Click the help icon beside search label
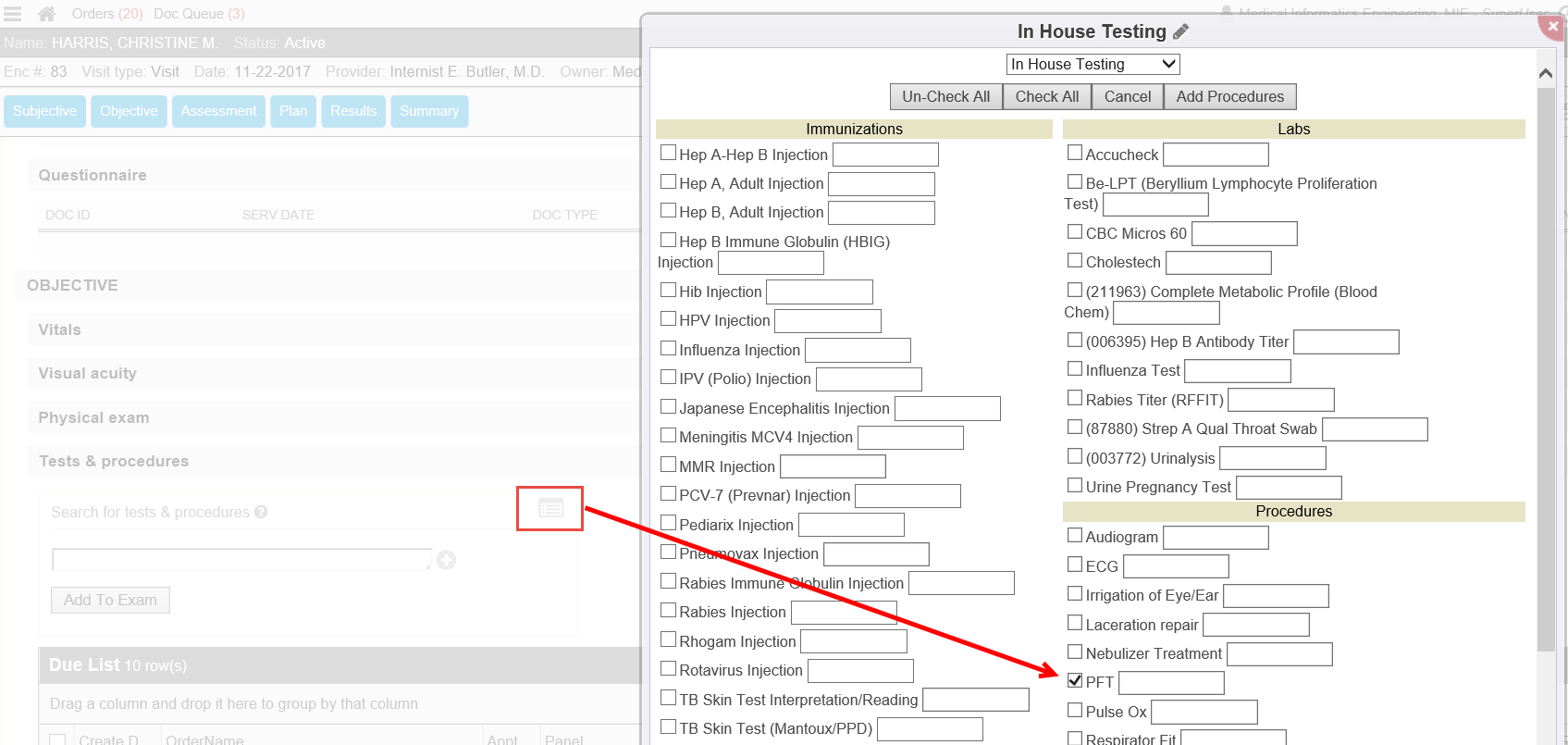This screenshot has width=1568, height=745. tap(261, 512)
